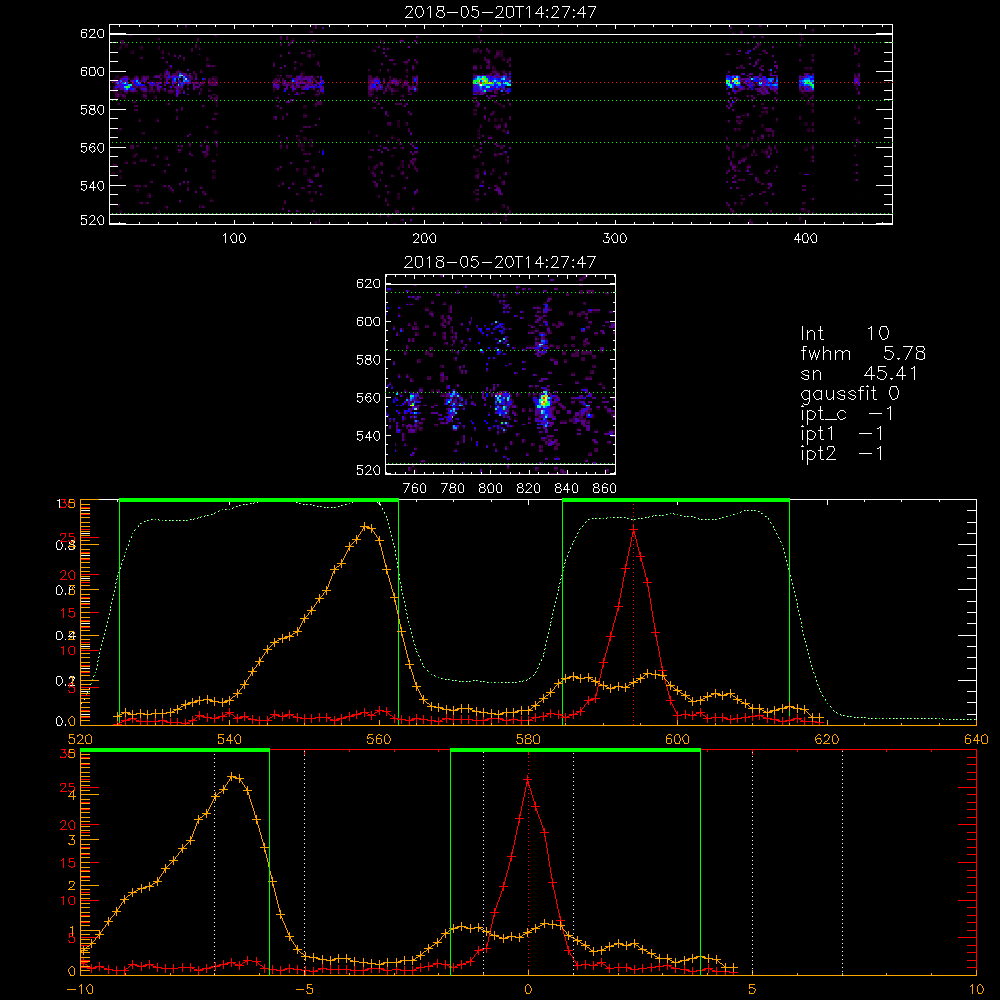Click x-axis tick label 760 under the middle image
The width and height of the screenshot is (1000, 1000).
pyautogui.click(x=415, y=489)
